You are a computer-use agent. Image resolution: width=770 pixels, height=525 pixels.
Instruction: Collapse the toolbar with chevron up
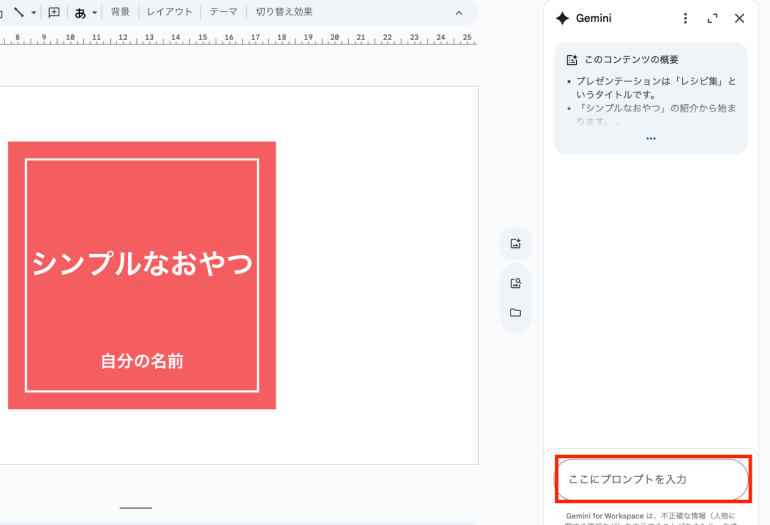(459, 13)
